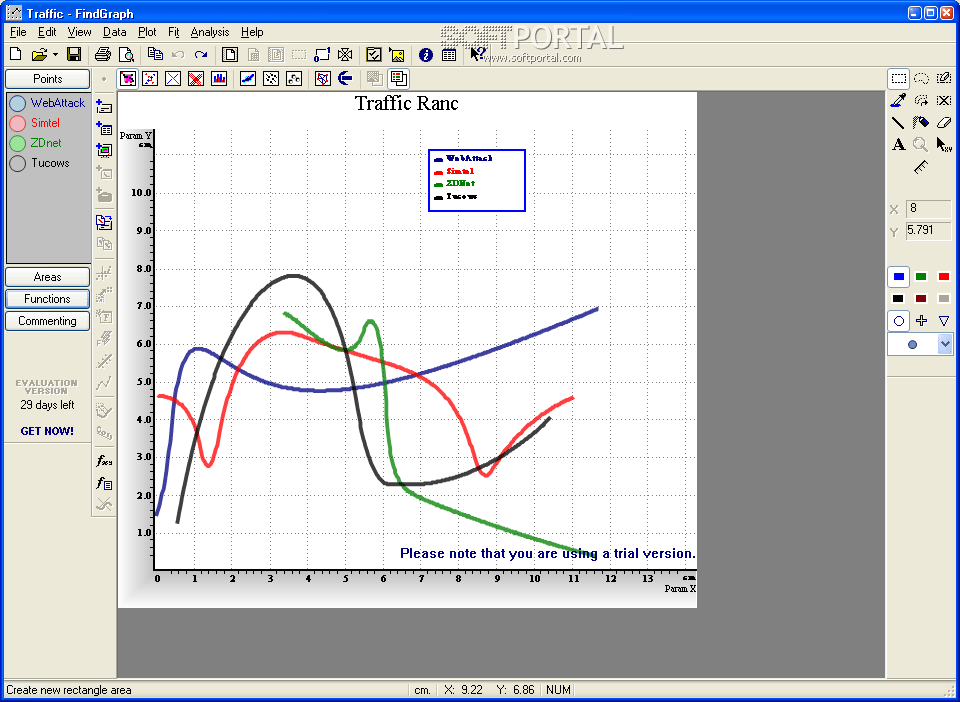
Task: Open the Data menu
Action: 114,32
